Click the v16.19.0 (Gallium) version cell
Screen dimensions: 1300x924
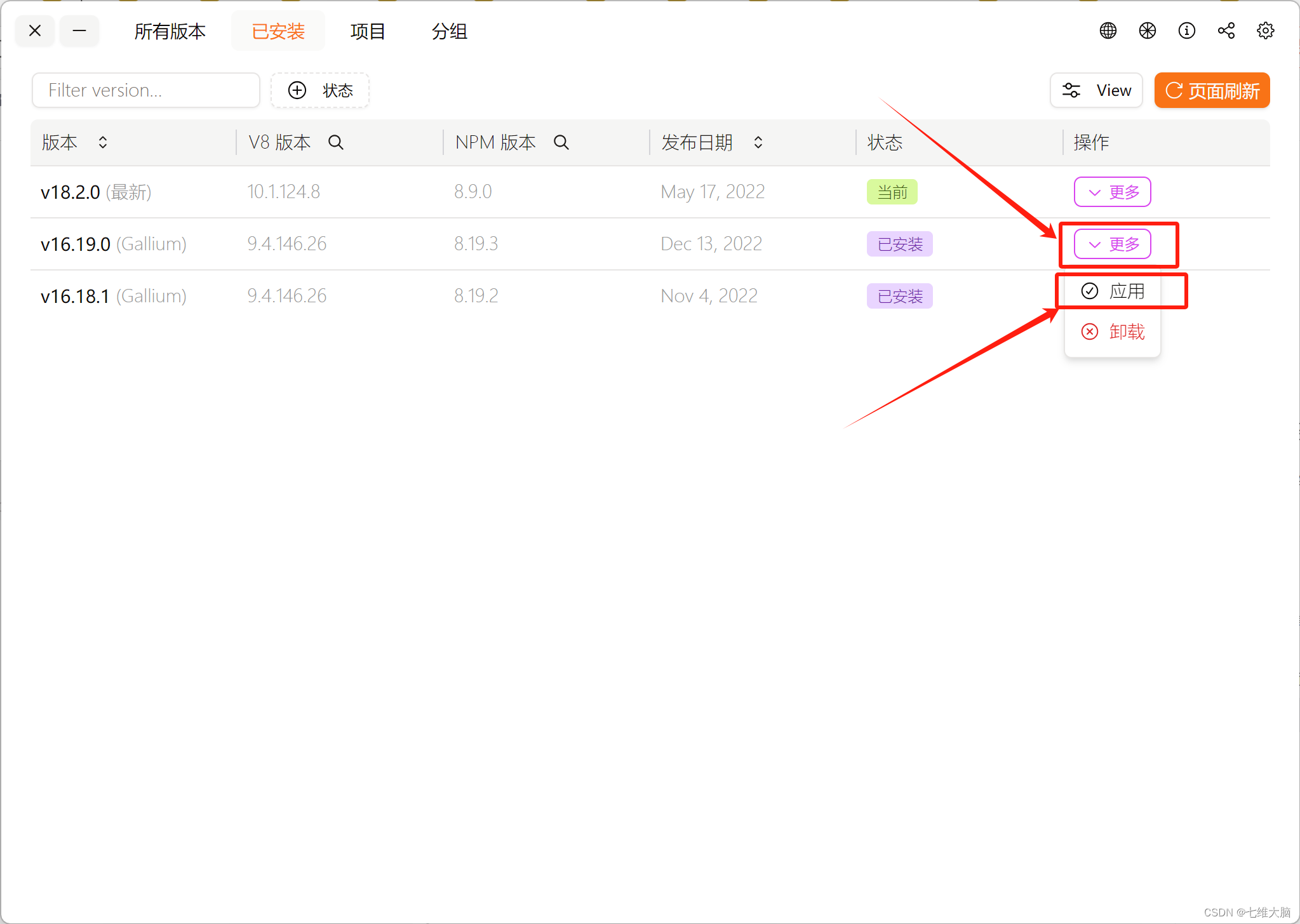pos(114,244)
